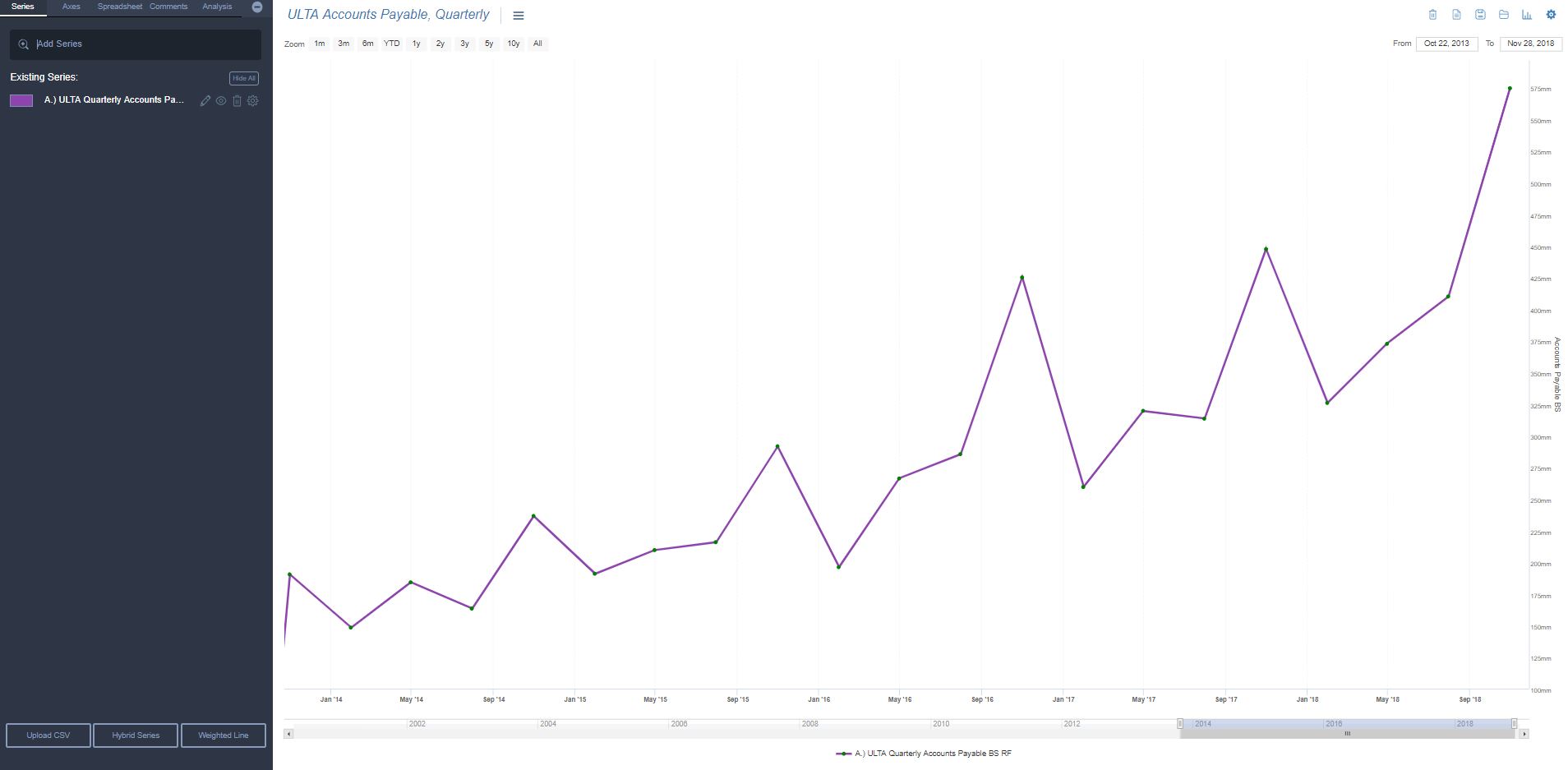Click the chart title ULTA Accounts Payable, Quarterly

[x=388, y=15]
